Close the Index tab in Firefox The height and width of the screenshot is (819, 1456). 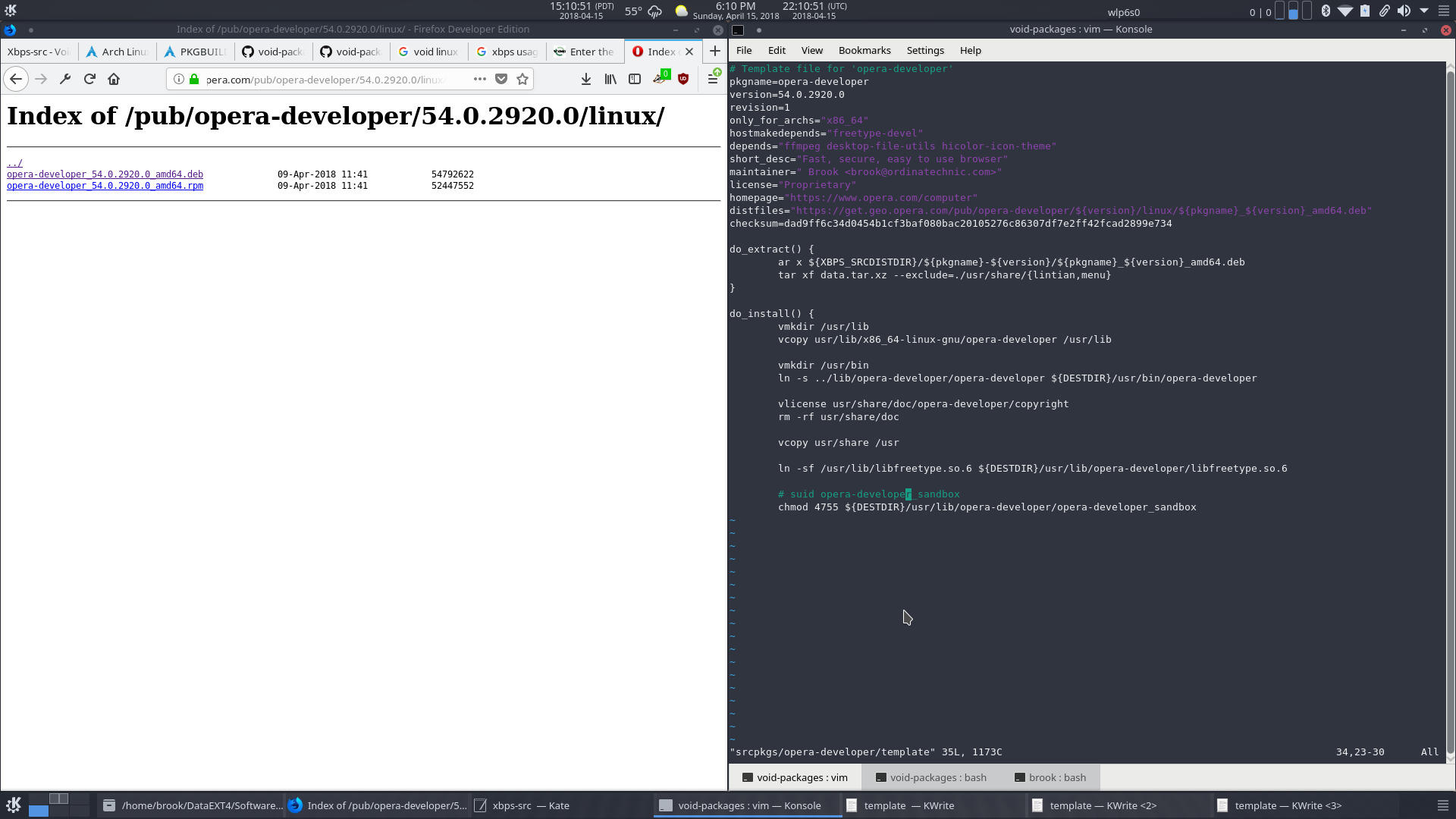coord(689,52)
